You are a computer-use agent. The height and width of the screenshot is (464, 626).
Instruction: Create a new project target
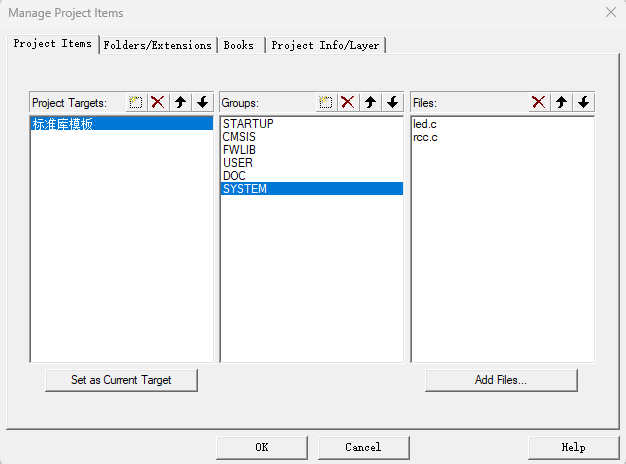pos(136,103)
